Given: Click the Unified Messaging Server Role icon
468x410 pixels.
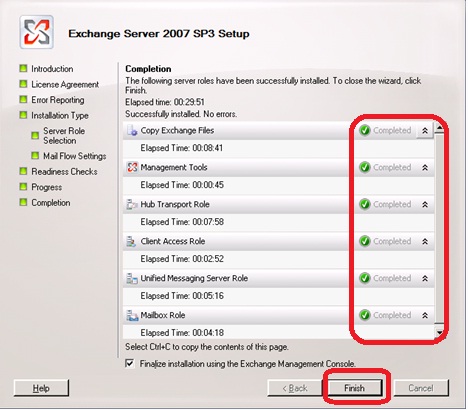Looking at the screenshot, I should click(132, 278).
